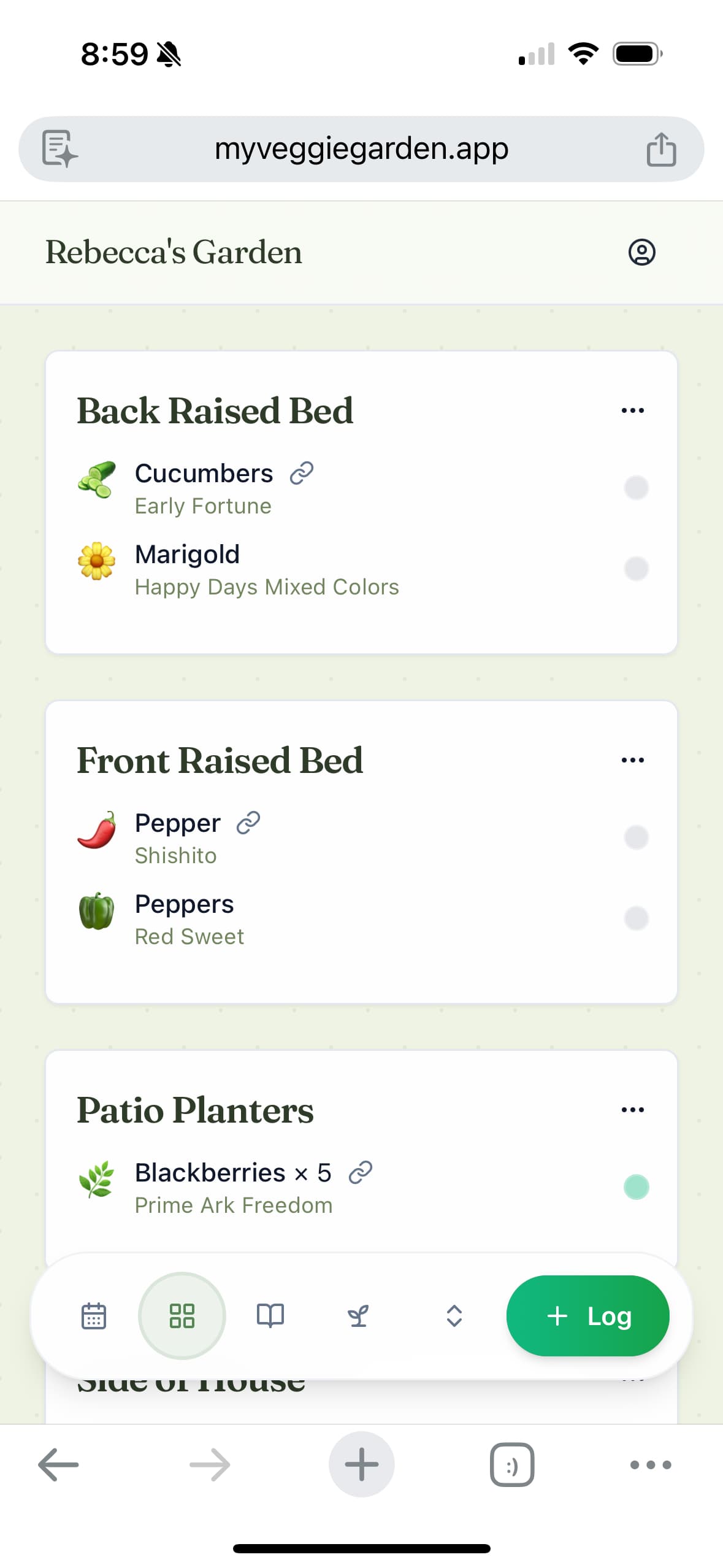Open the Peppers Red Sweet entry
Screen dimensions: 723x1568
point(189,919)
